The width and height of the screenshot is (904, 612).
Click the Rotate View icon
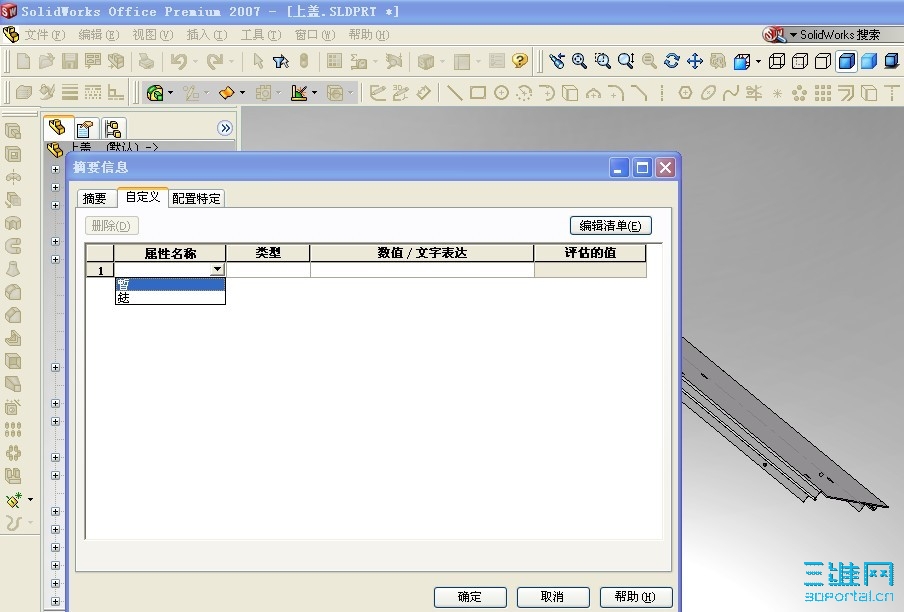[672, 61]
